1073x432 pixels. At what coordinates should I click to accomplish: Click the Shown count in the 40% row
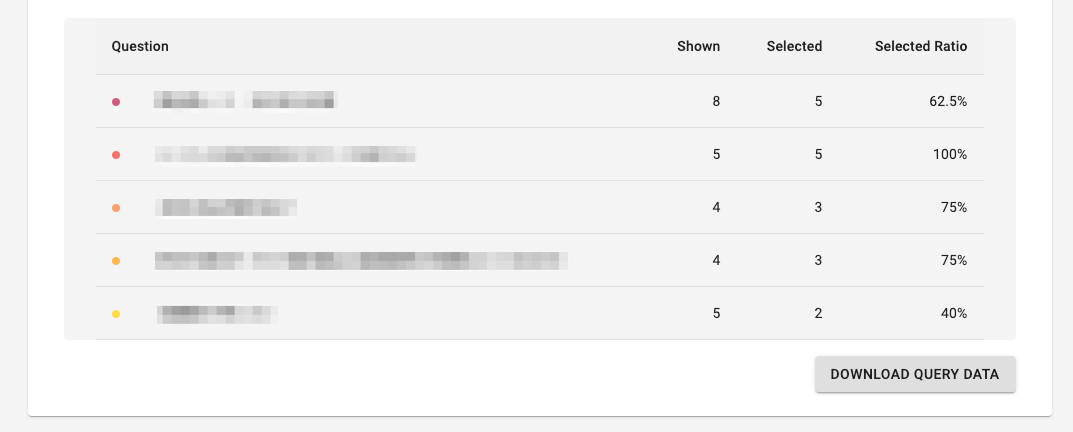click(x=716, y=314)
